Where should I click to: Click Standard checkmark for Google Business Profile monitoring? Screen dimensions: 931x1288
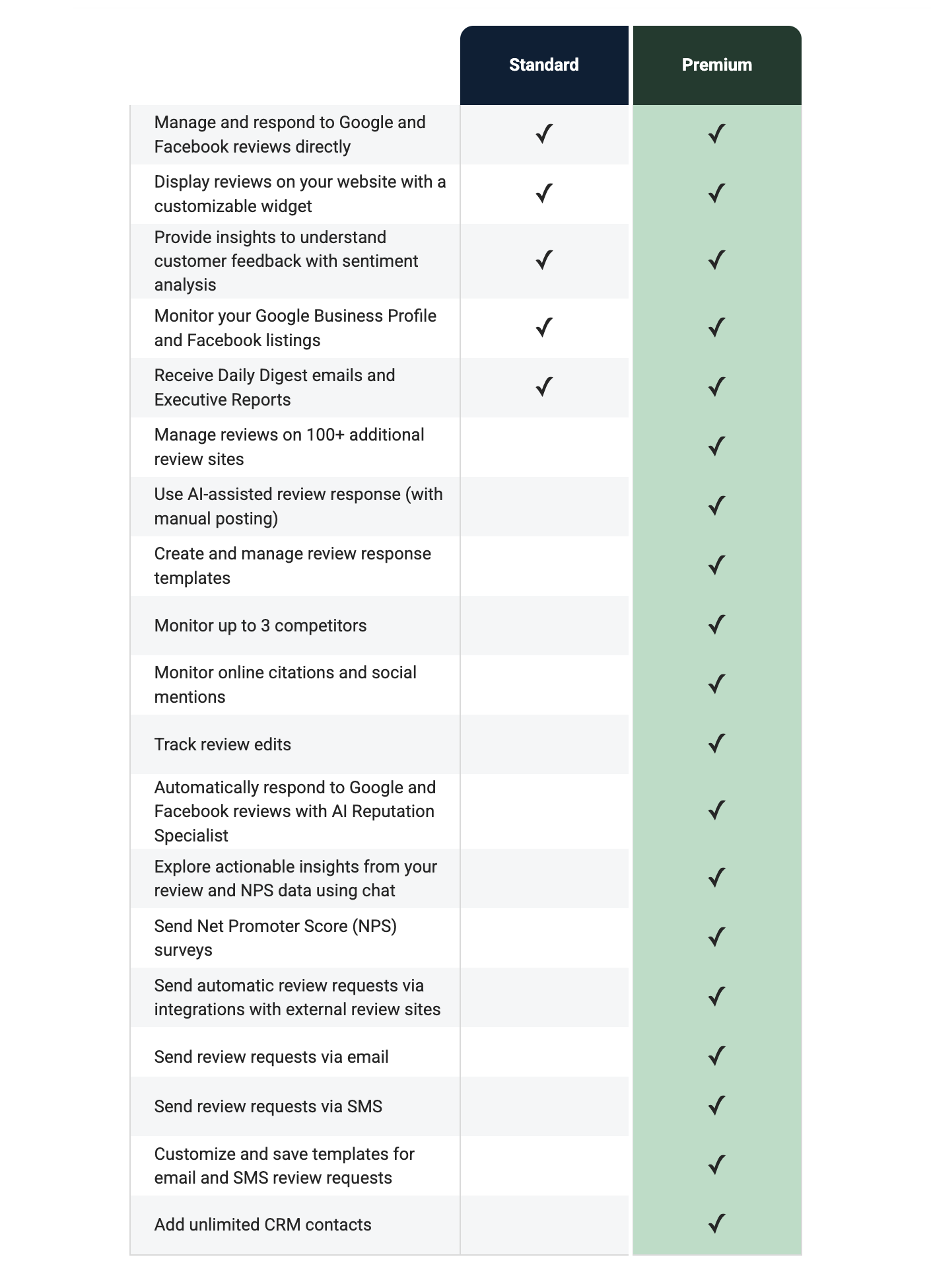[x=543, y=328]
